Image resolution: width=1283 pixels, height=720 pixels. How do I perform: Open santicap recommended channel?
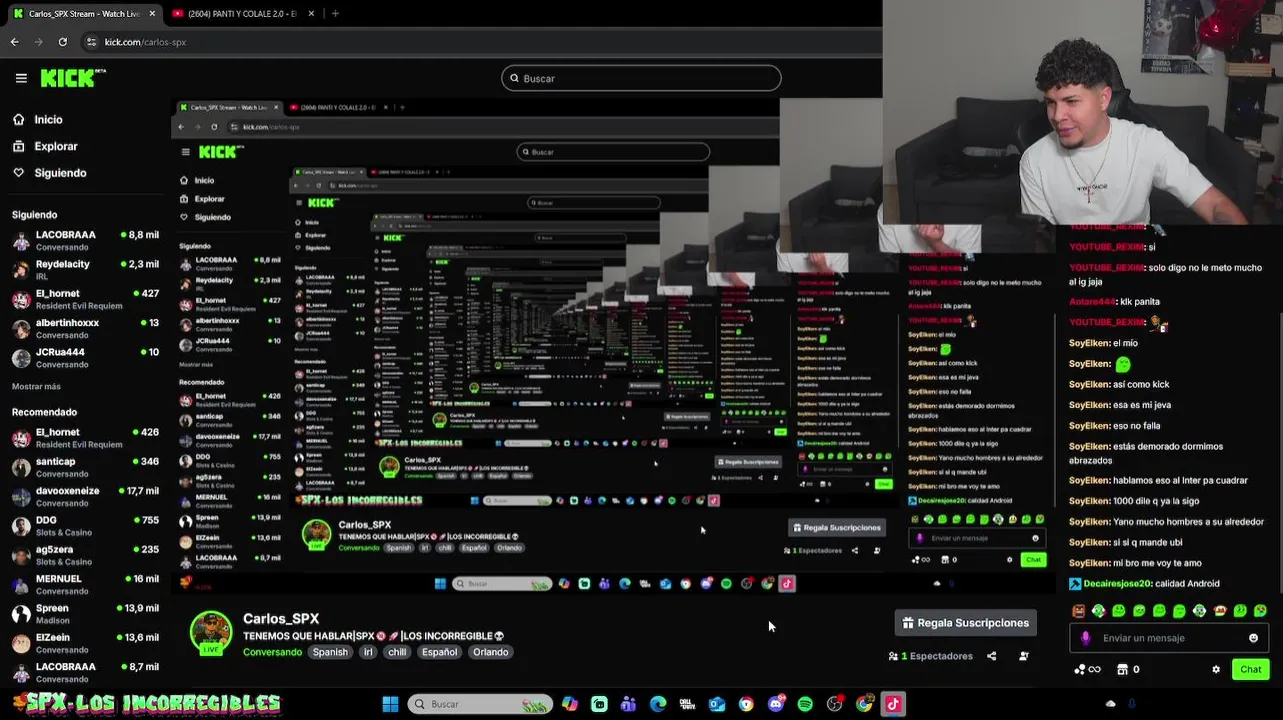click(85, 467)
